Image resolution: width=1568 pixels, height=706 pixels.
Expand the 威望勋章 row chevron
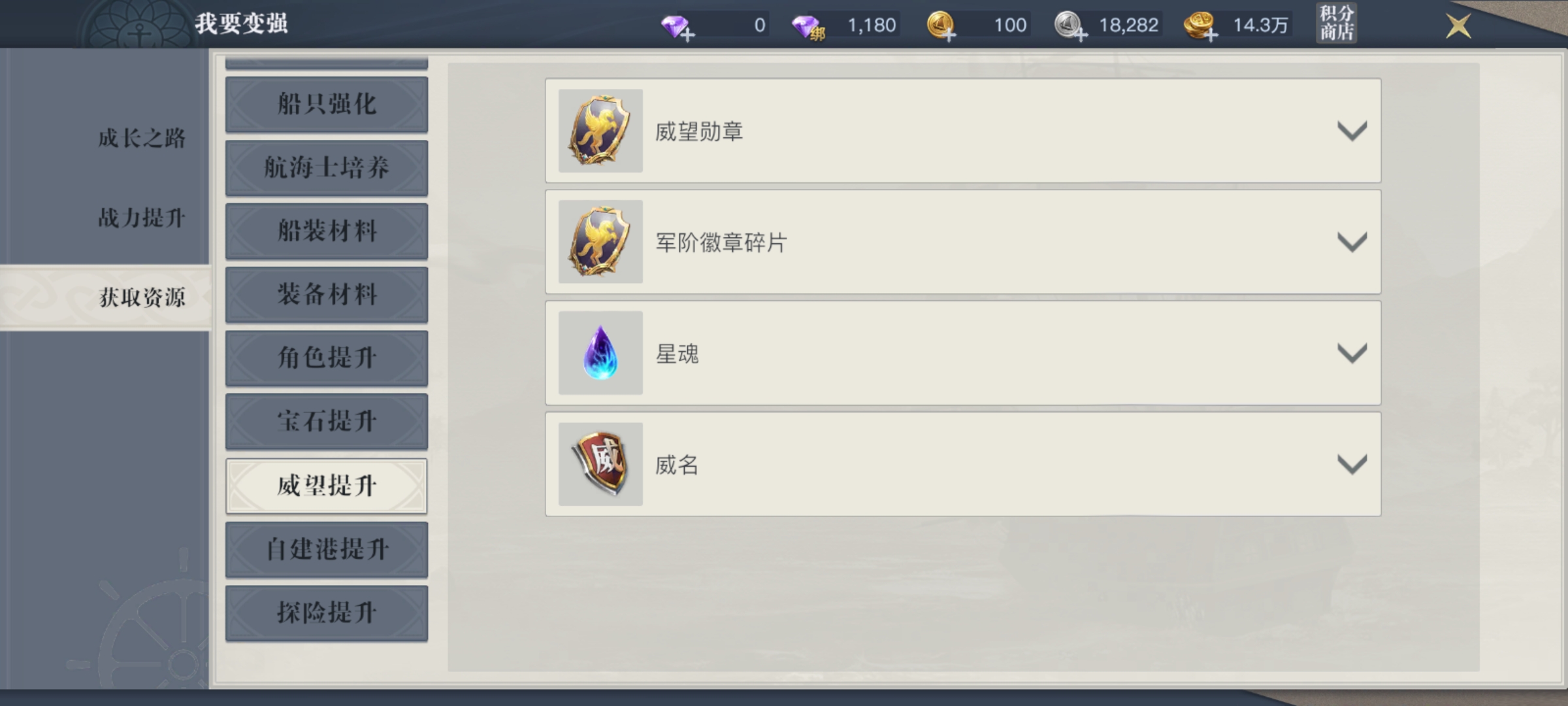(1352, 131)
